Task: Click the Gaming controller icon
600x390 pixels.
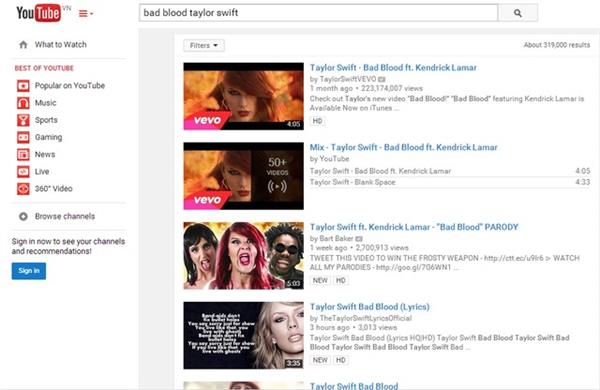Action: click(x=23, y=137)
